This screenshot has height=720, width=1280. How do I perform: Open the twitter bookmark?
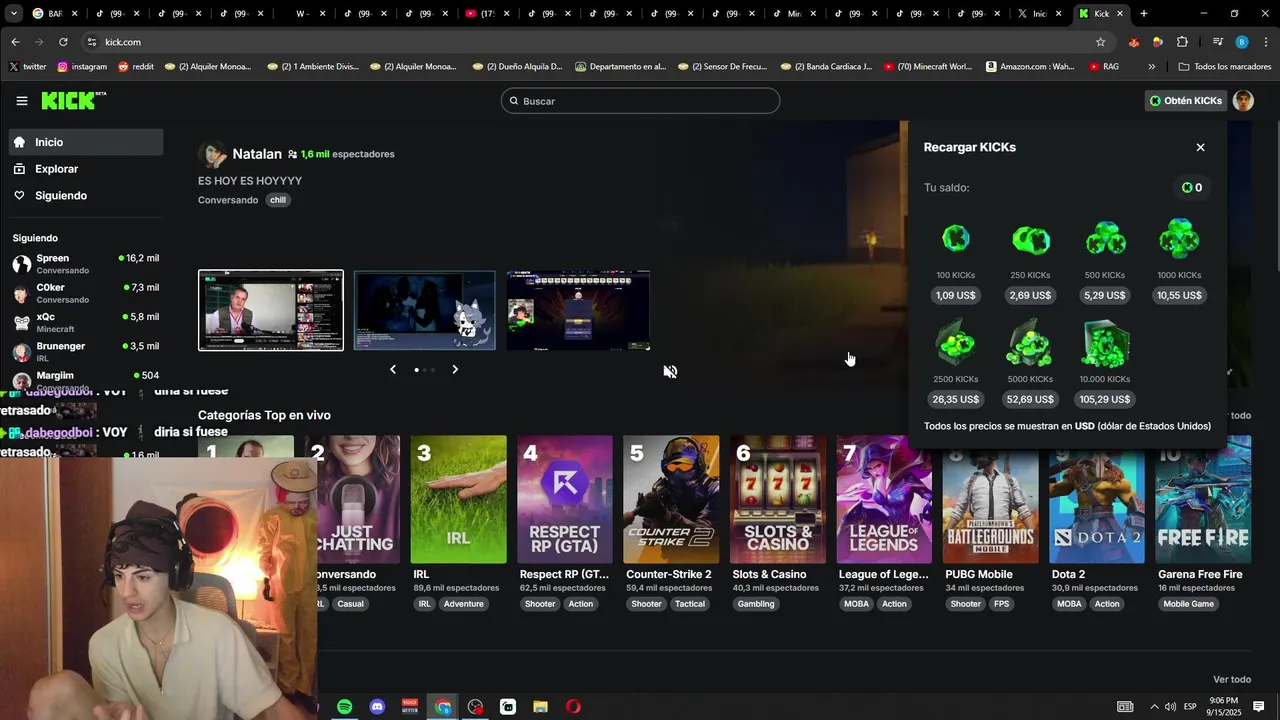[28, 67]
